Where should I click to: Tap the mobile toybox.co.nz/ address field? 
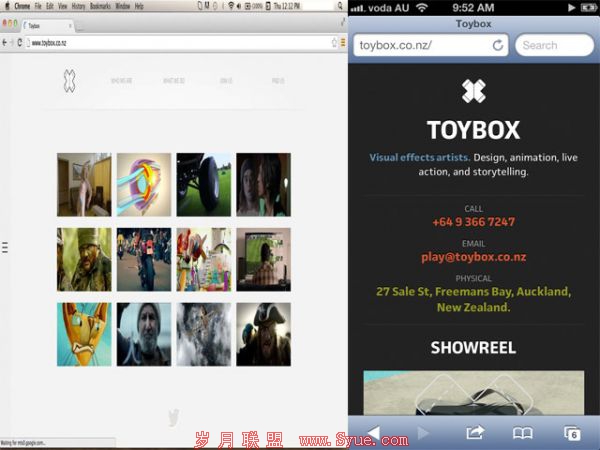coord(431,45)
